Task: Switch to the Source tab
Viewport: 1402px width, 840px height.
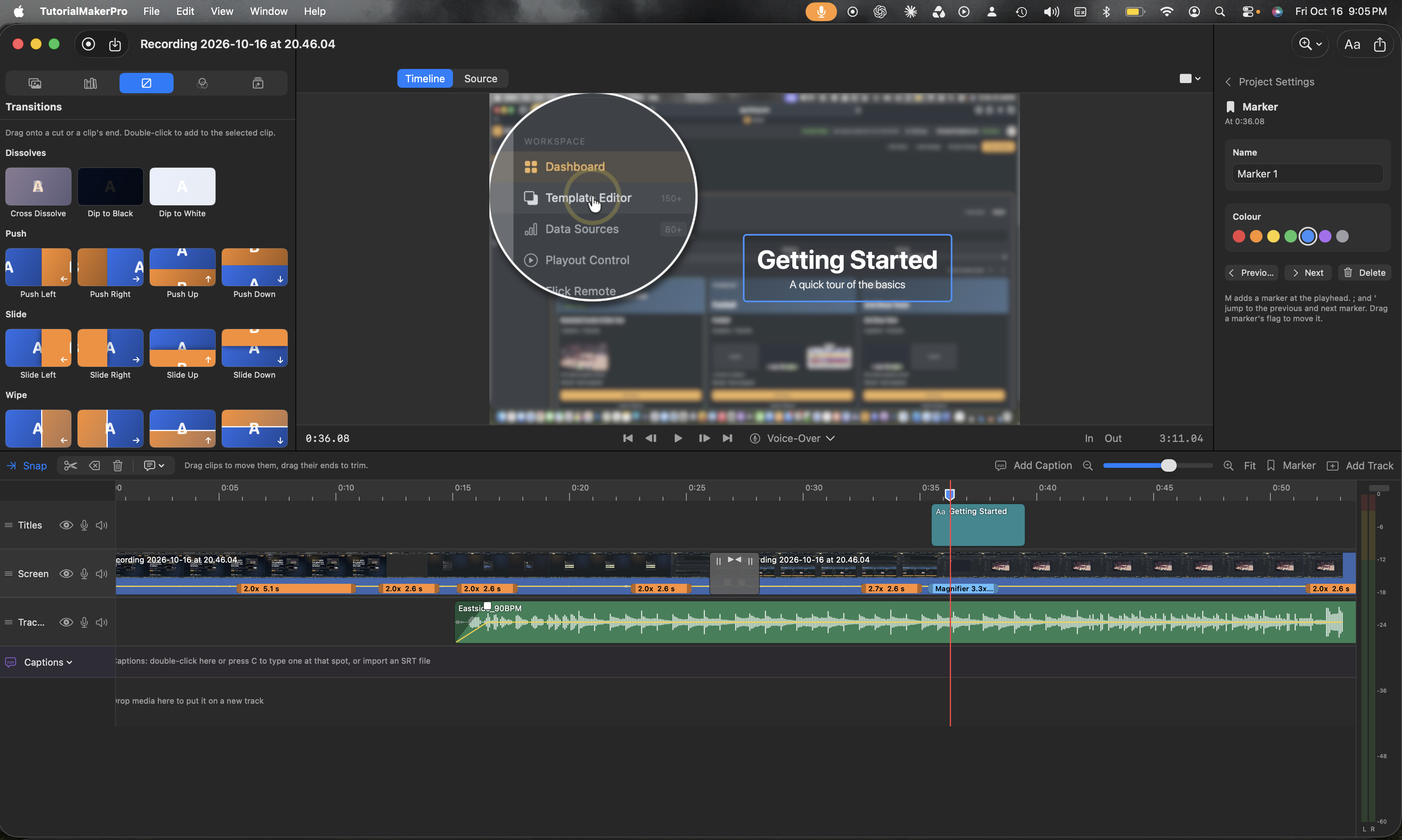Action: pos(480,79)
